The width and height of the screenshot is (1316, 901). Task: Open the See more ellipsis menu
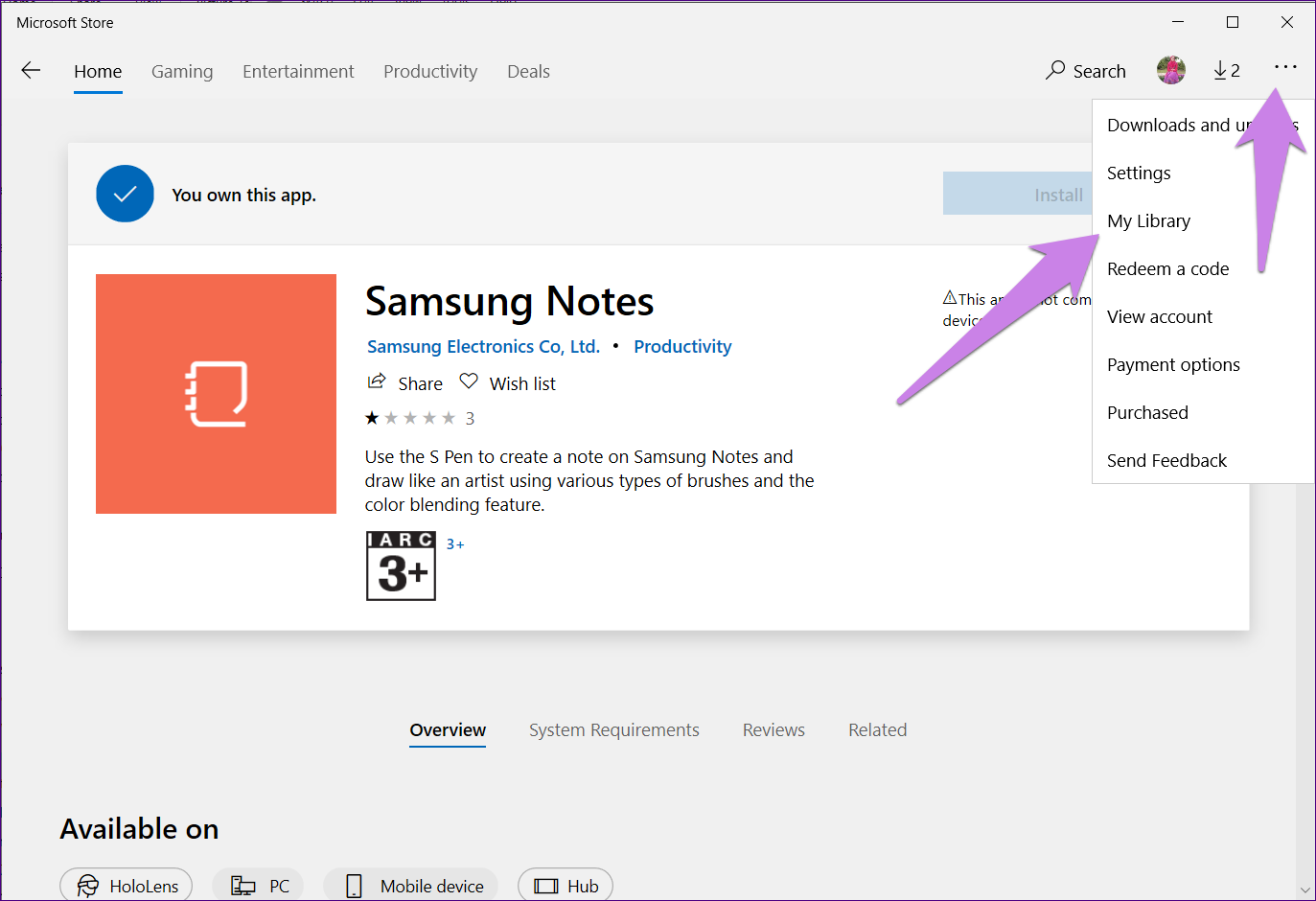pyautogui.click(x=1285, y=67)
